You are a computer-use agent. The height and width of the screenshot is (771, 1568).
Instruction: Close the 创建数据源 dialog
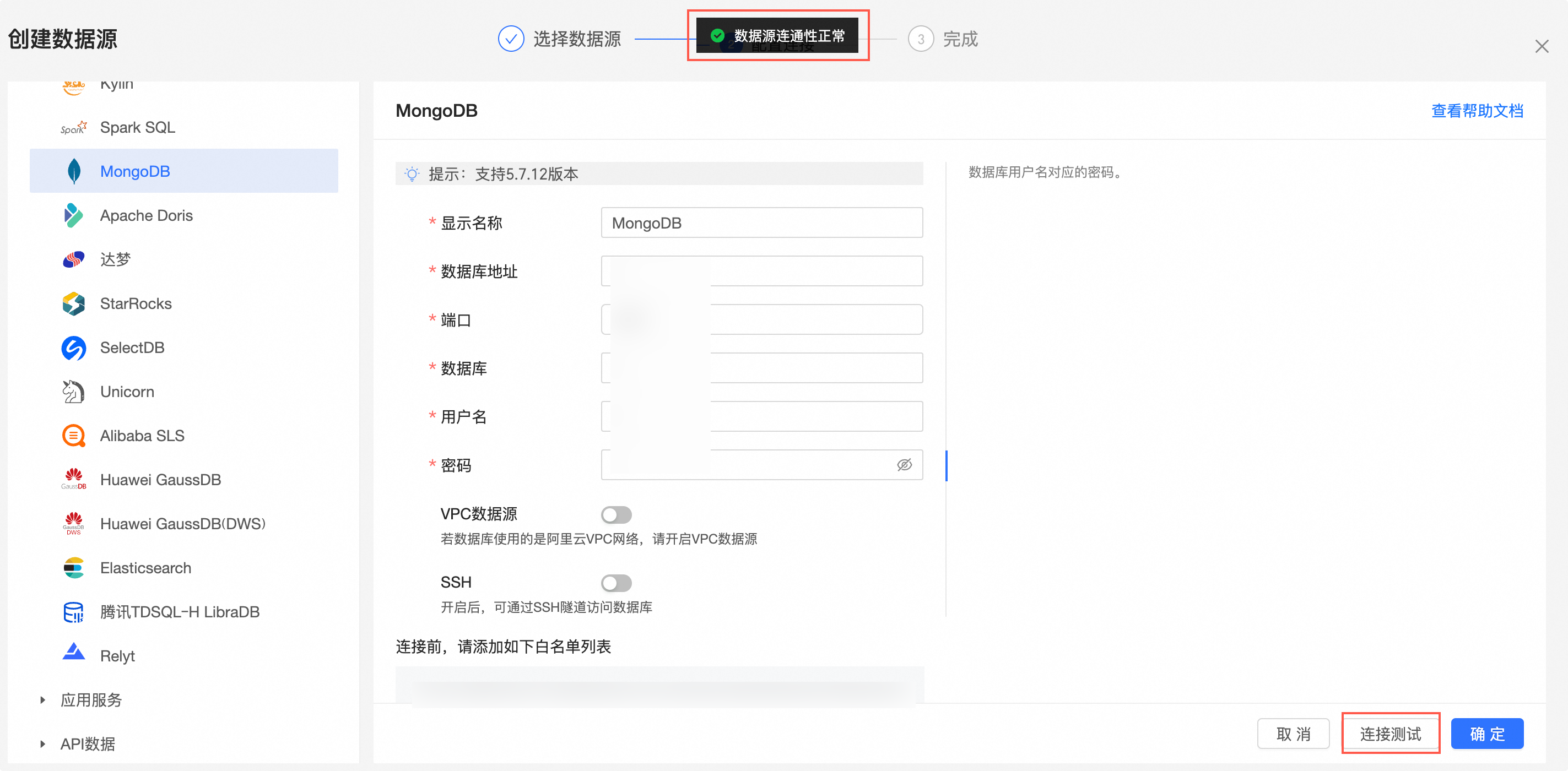(1541, 46)
